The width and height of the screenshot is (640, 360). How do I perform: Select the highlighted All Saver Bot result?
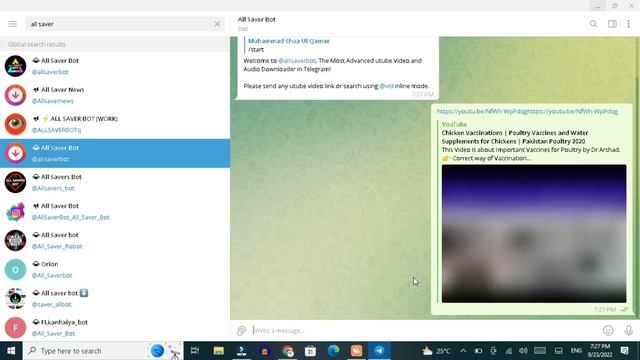click(x=115, y=153)
